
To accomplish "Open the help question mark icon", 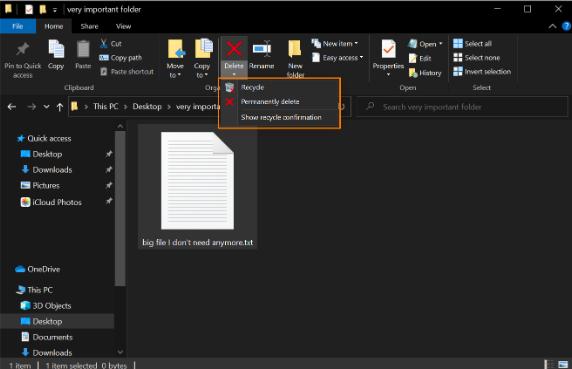I will 566,26.
